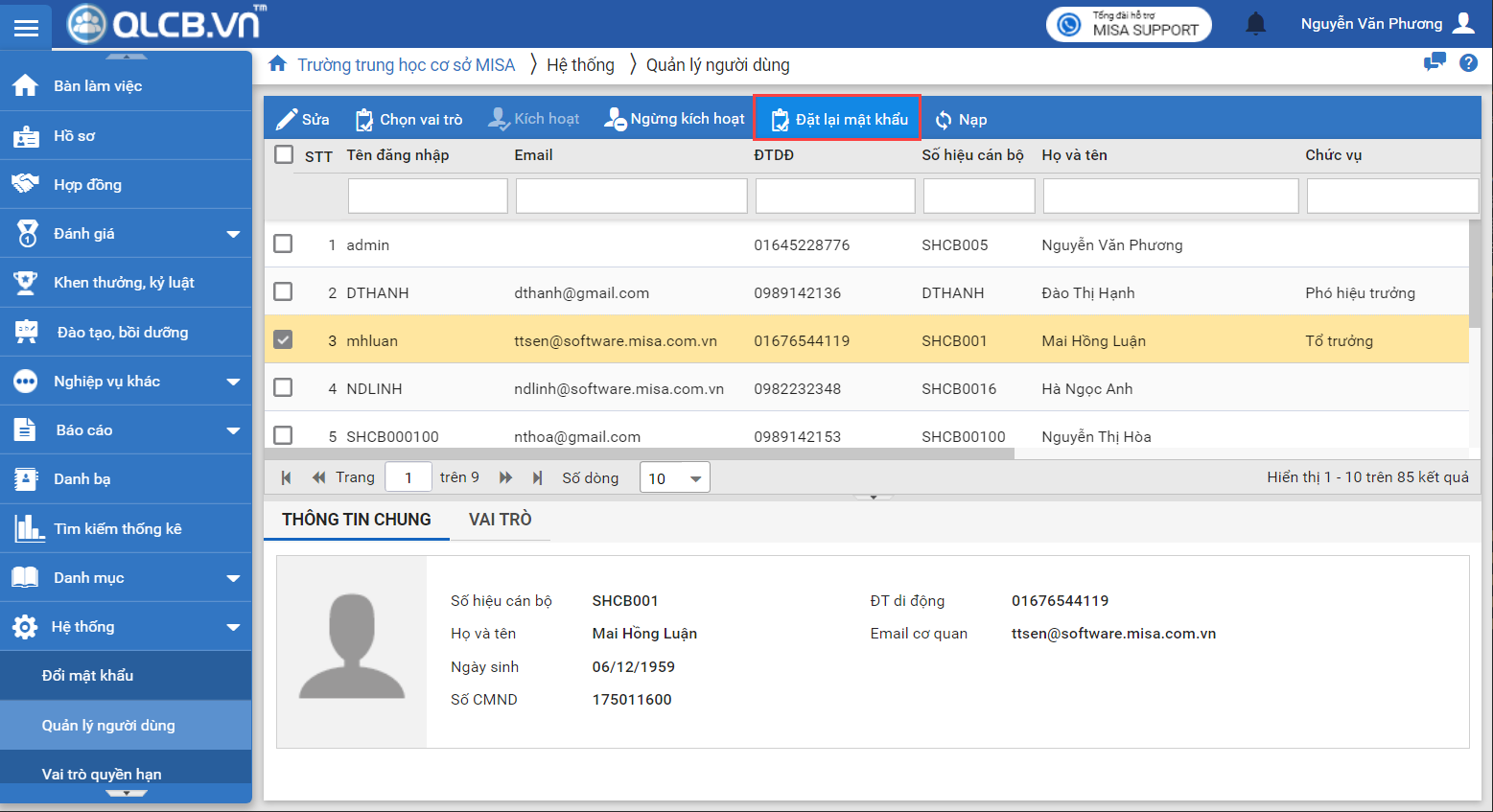Switch to the VAI TRÒ tab
This screenshot has width=1493, height=812.
click(500, 520)
